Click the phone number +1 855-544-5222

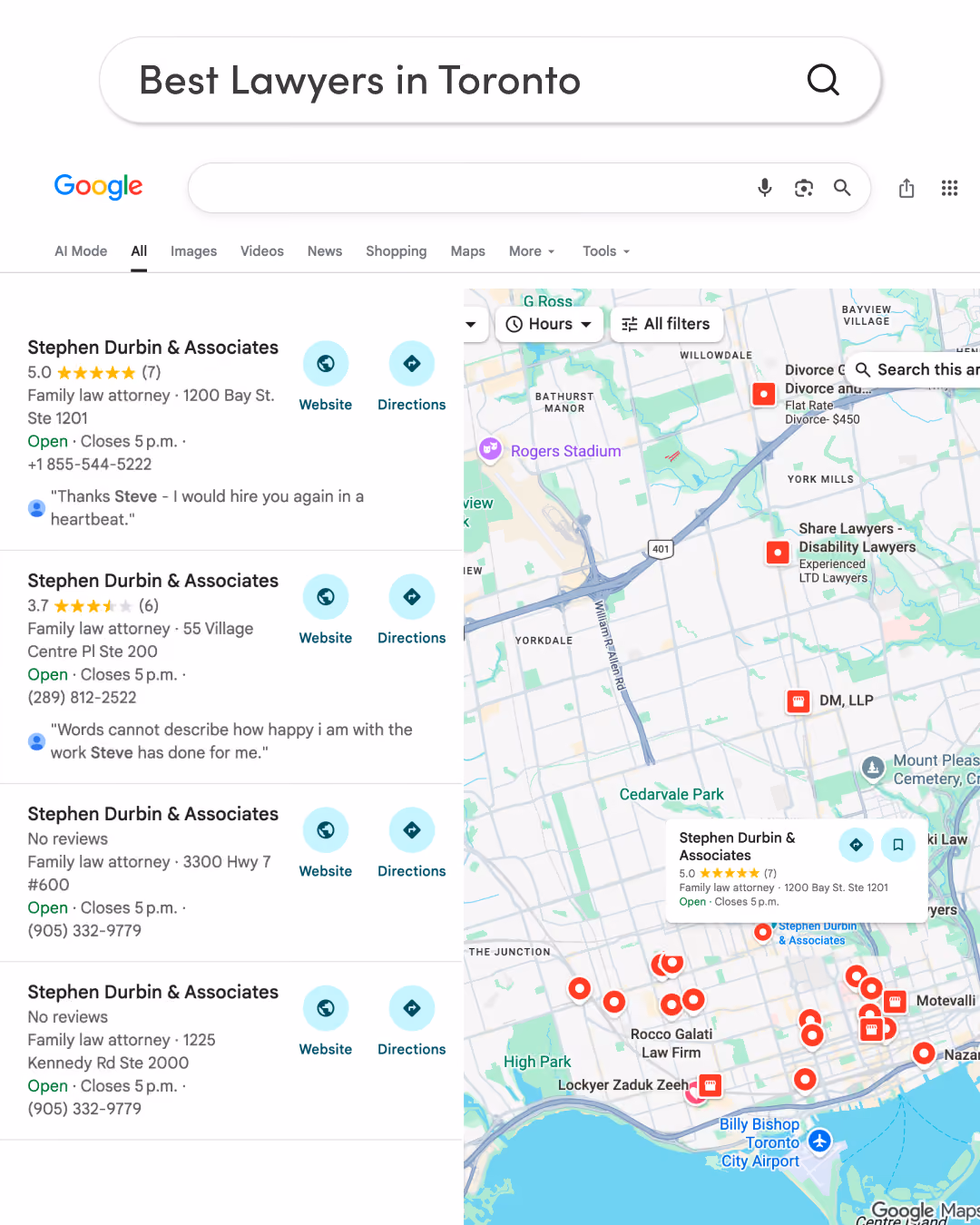90,465
